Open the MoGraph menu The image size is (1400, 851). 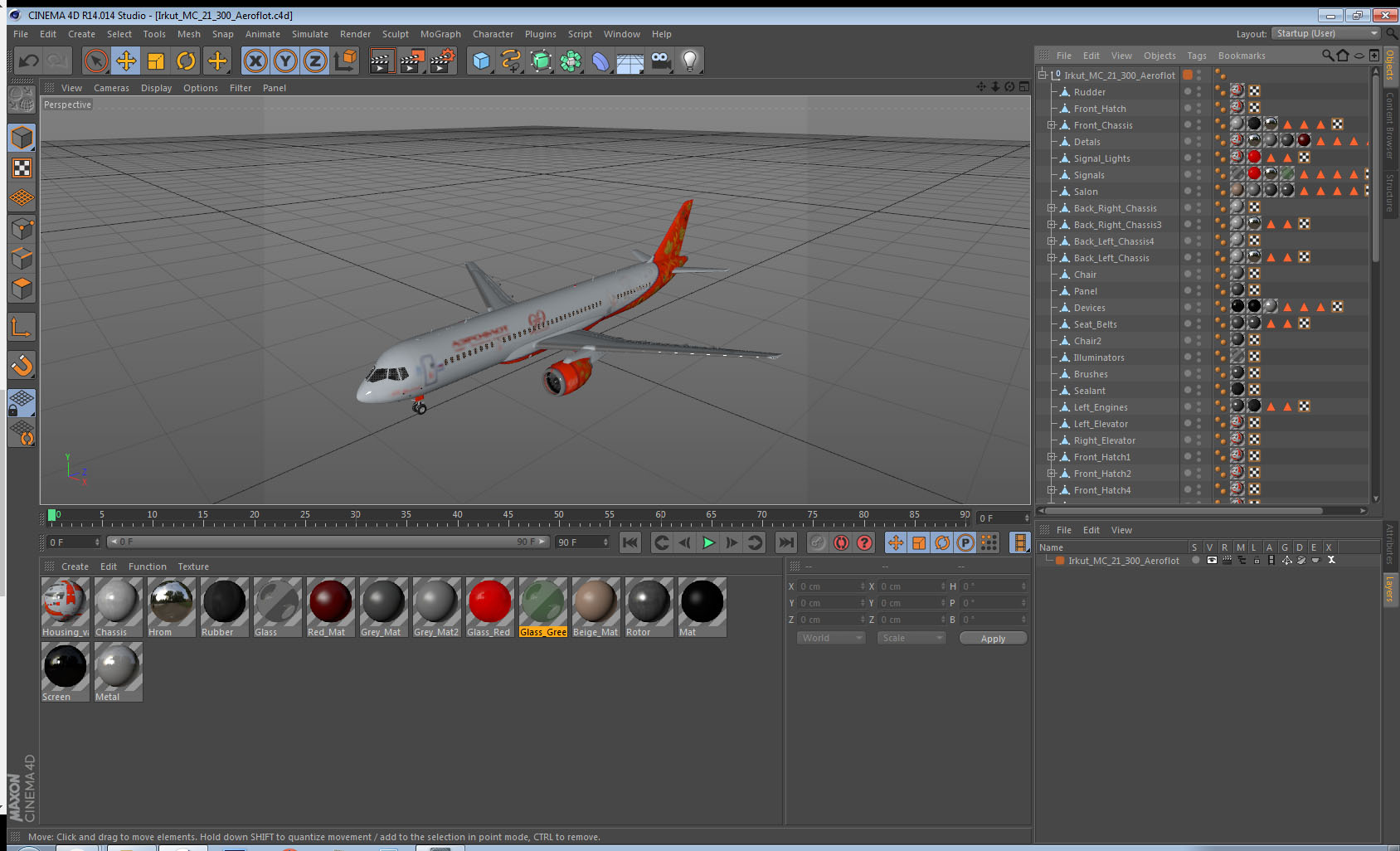pos(440,34)
